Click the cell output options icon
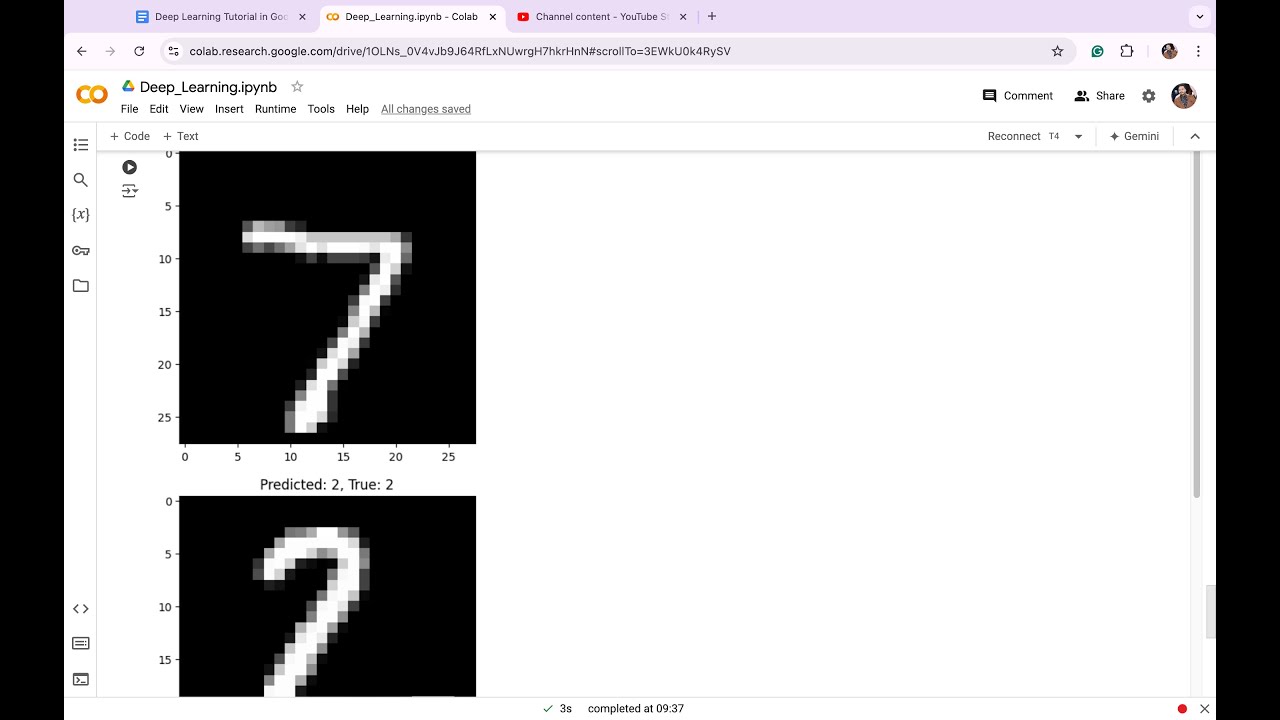 click(x=129, y=191)
